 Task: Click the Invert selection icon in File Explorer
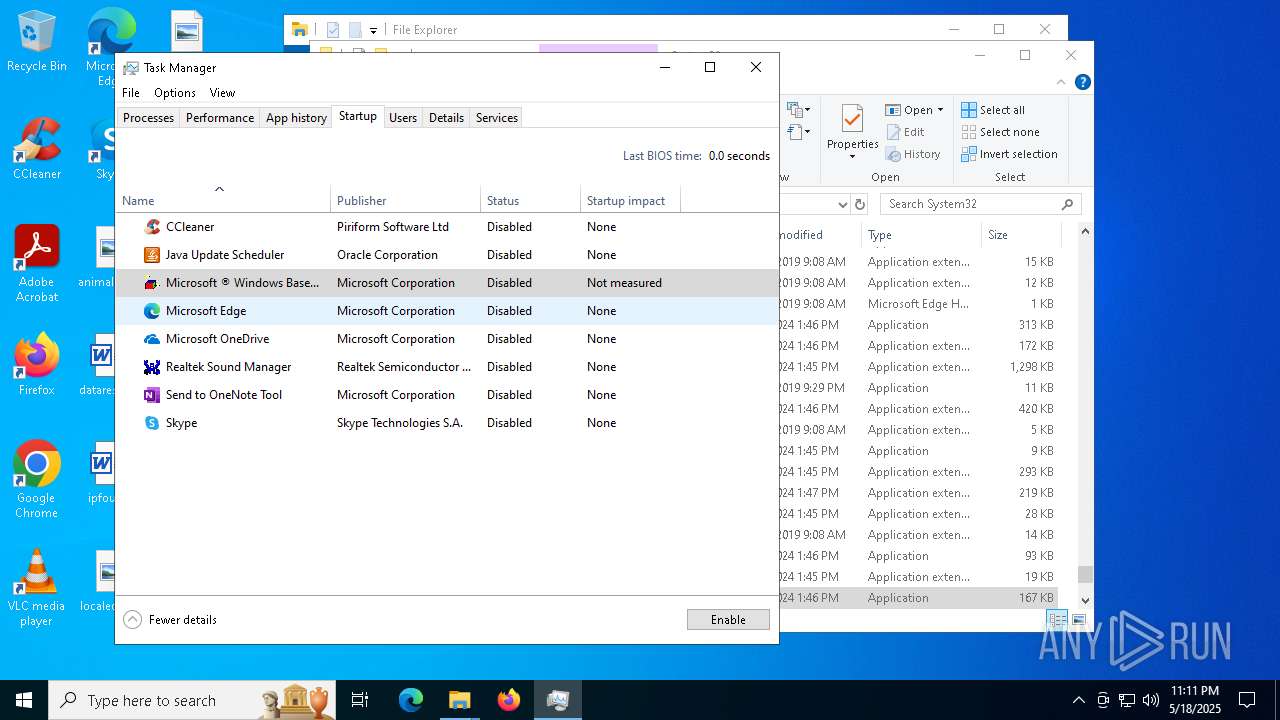point(969,154)
